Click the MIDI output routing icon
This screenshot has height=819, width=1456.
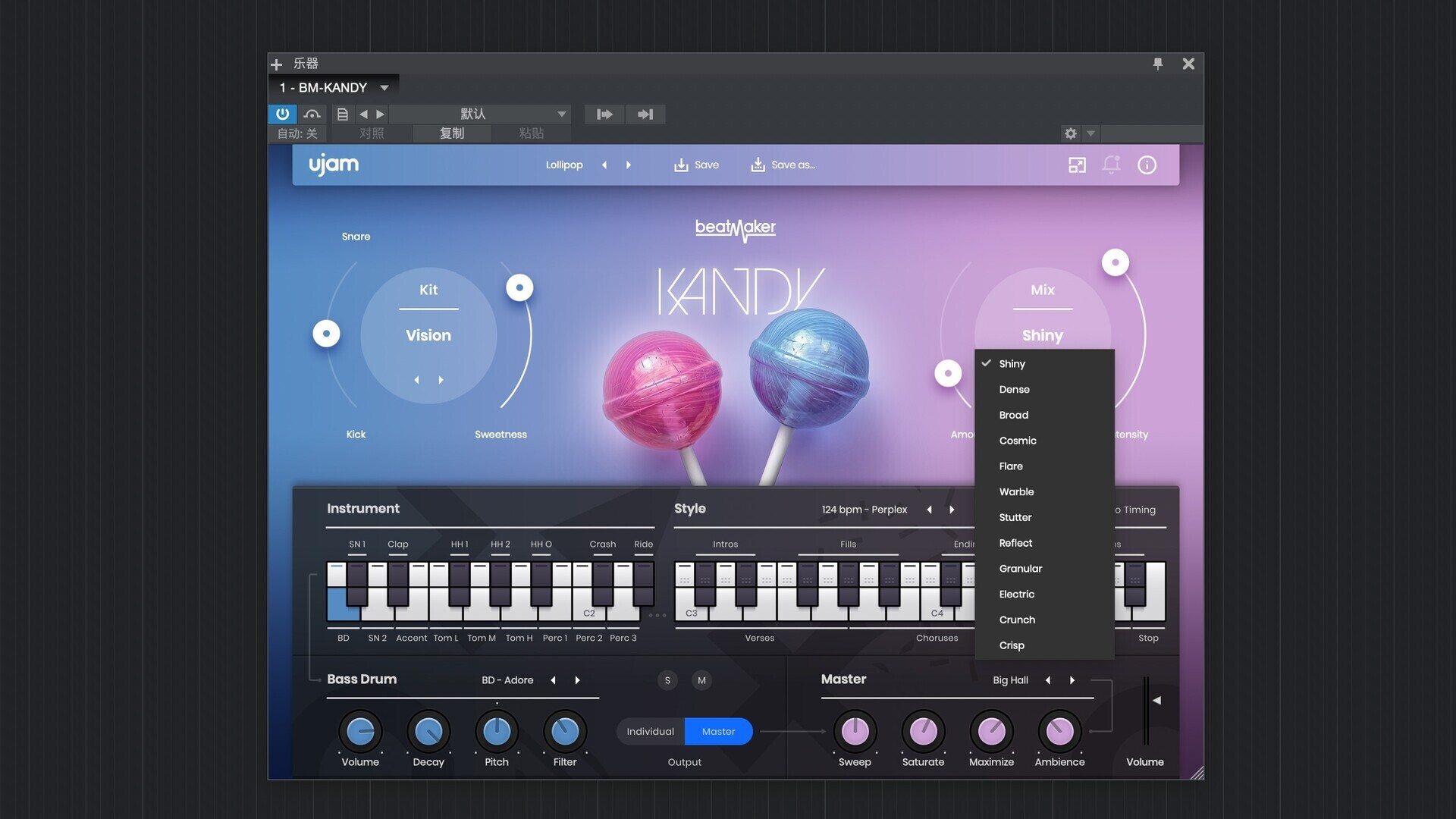[x=645, y=114]
